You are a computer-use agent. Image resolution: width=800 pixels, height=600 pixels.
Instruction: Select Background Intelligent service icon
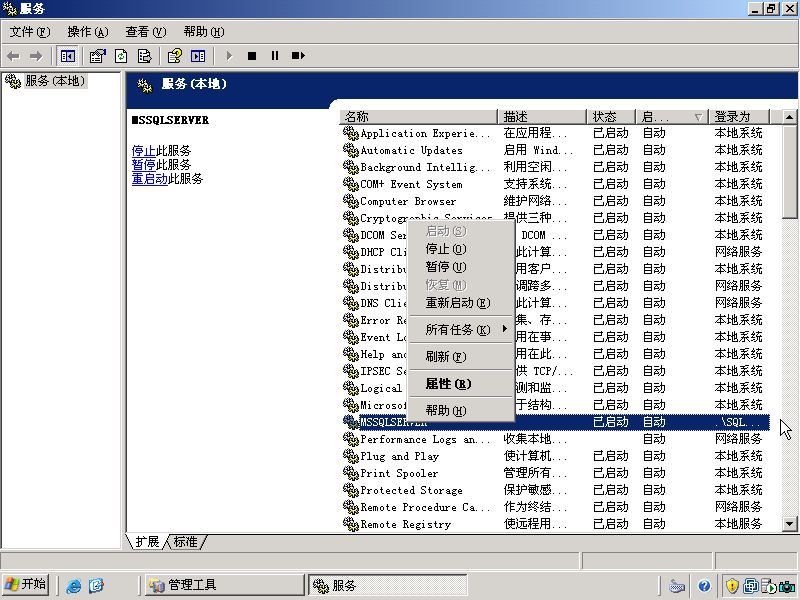[x=351, y=167]
